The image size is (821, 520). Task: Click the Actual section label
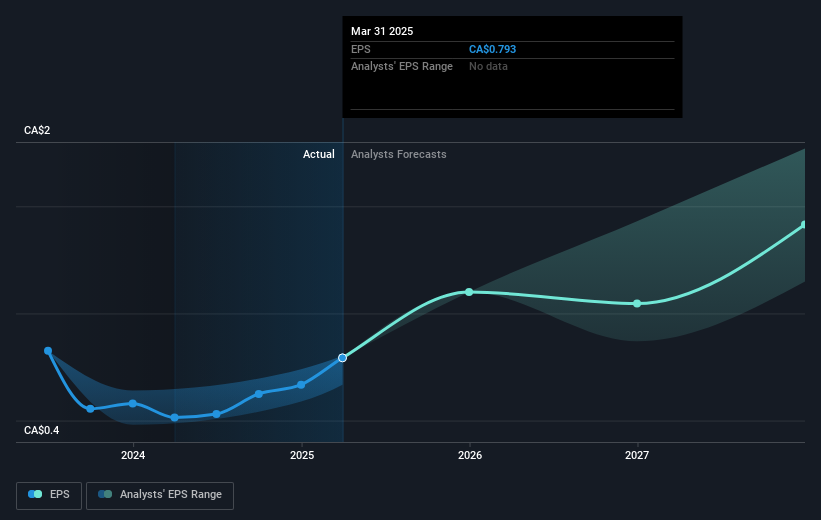(x=318, y=154)
